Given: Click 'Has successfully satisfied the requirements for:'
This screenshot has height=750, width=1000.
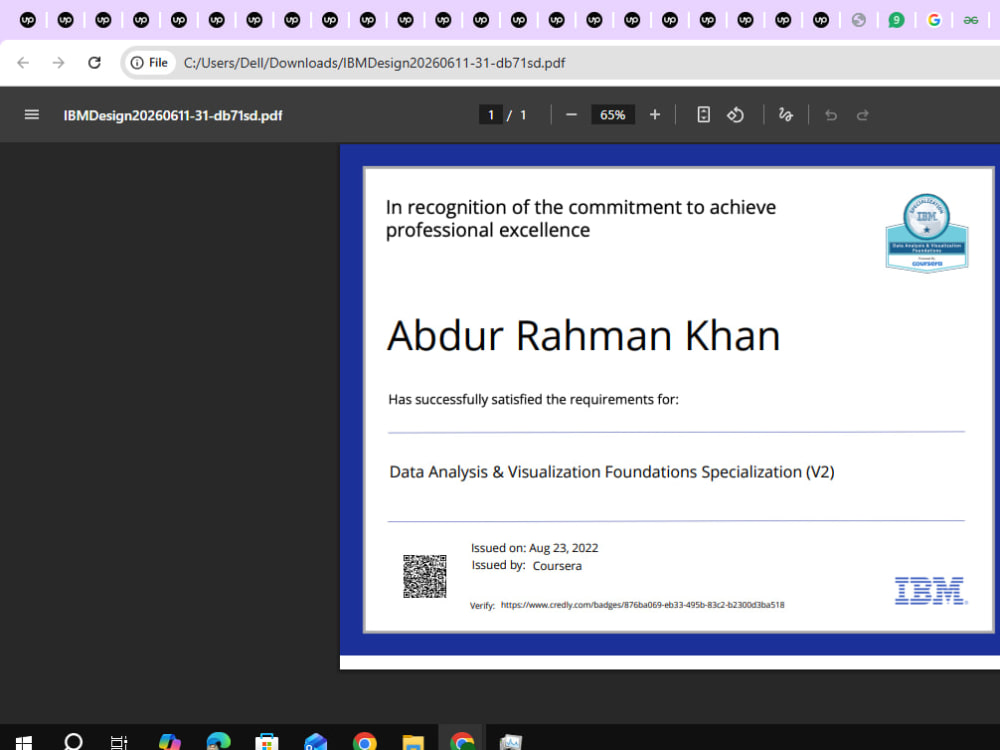Looking at the screenshot, I should [533, 399].
